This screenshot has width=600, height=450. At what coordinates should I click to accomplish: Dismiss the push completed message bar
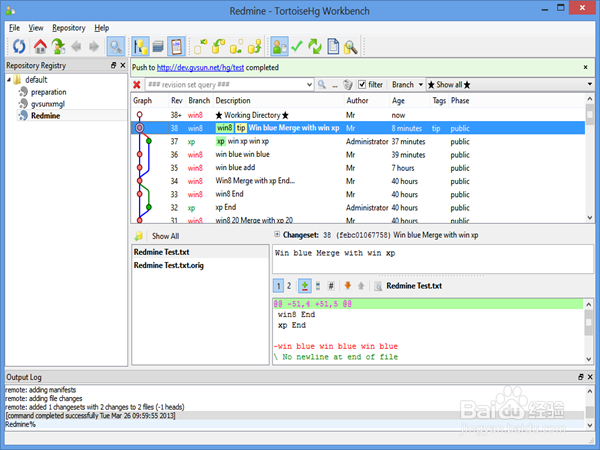[585, 67]
